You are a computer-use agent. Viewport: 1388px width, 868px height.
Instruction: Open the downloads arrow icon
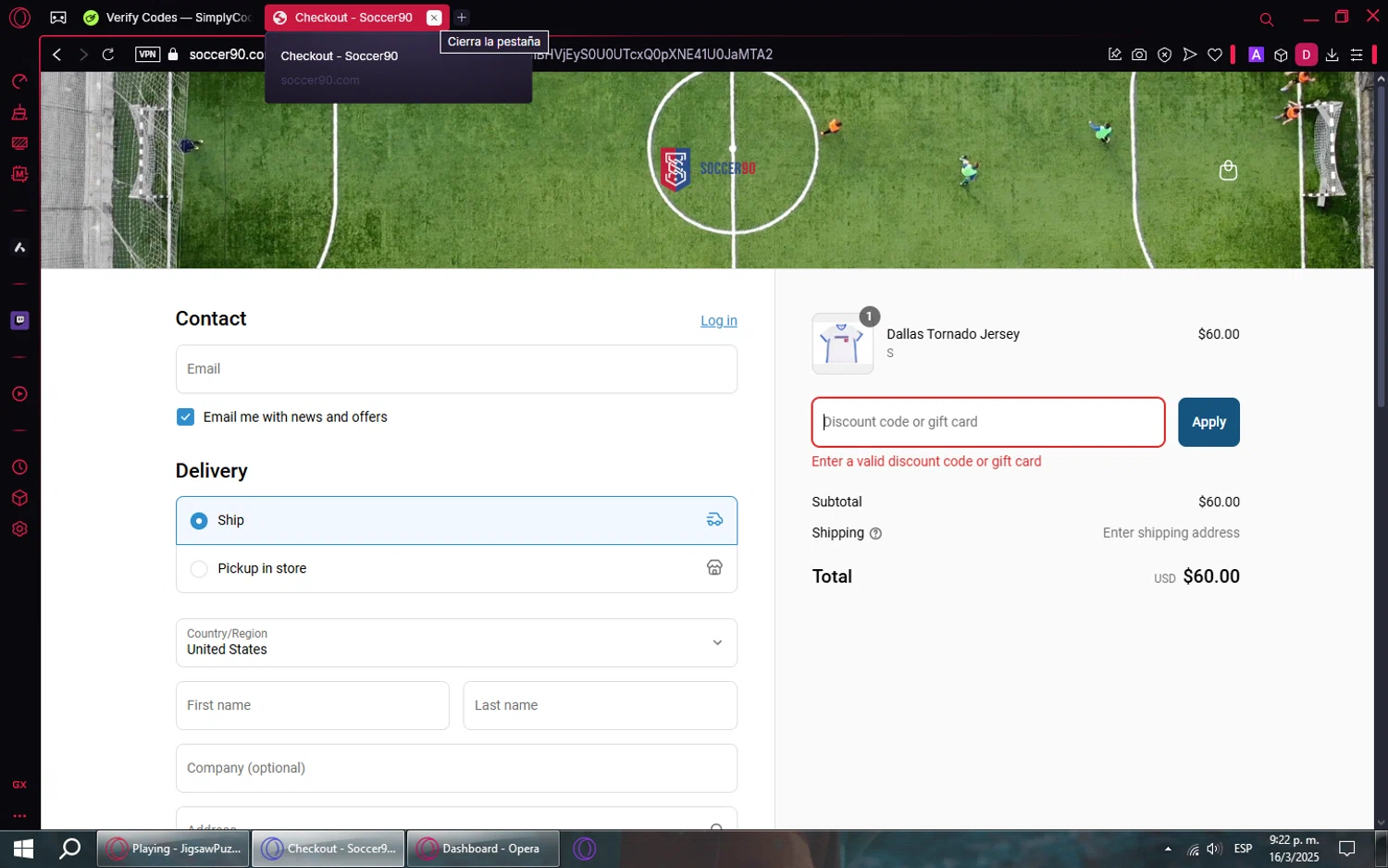pos(1332,55)
